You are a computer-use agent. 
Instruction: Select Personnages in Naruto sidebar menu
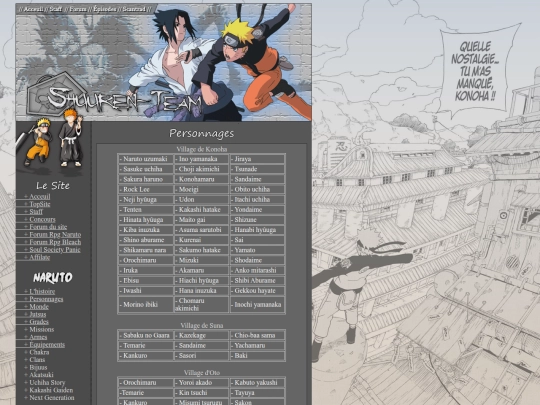tap(46, 299)
